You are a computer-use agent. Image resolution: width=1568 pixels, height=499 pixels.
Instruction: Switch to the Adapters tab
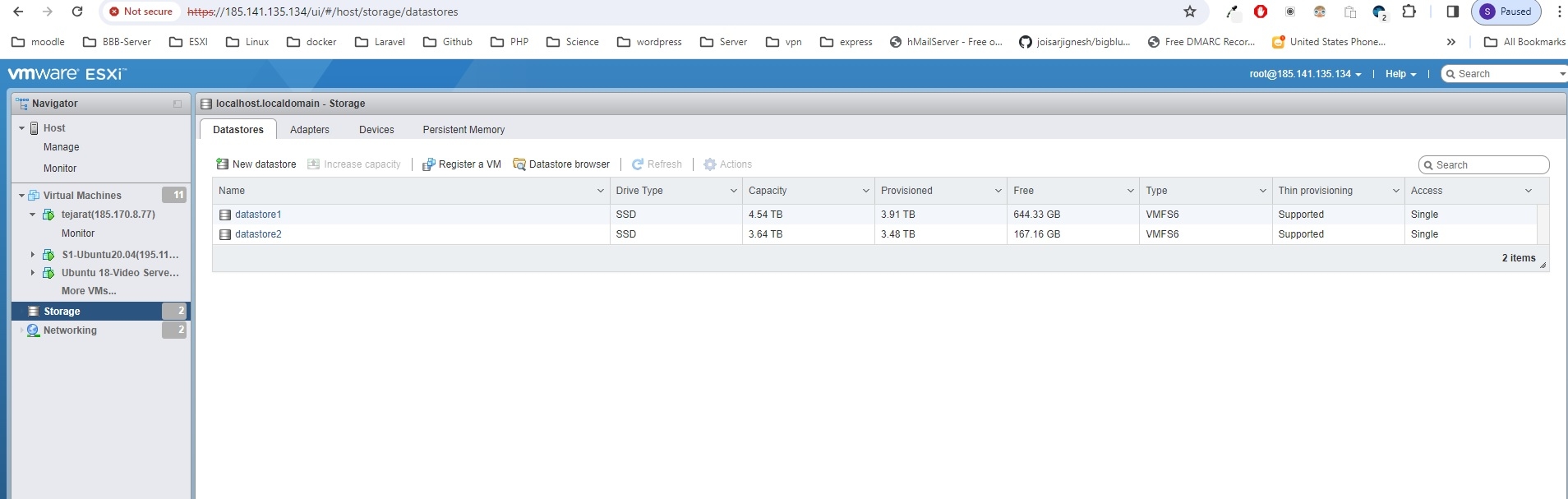point(310,130)
